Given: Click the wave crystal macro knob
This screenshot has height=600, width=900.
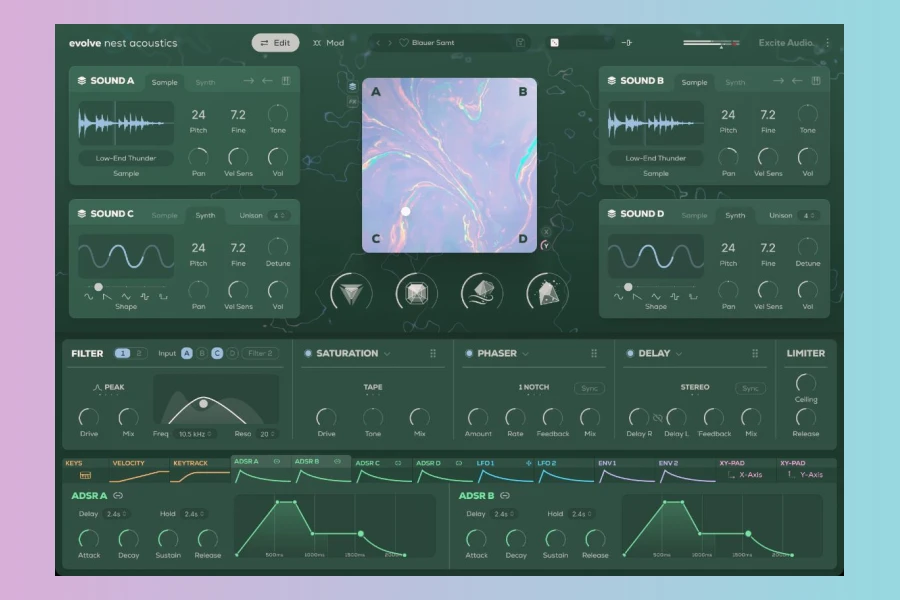Looking at the screenshot, I should point(482,293).
